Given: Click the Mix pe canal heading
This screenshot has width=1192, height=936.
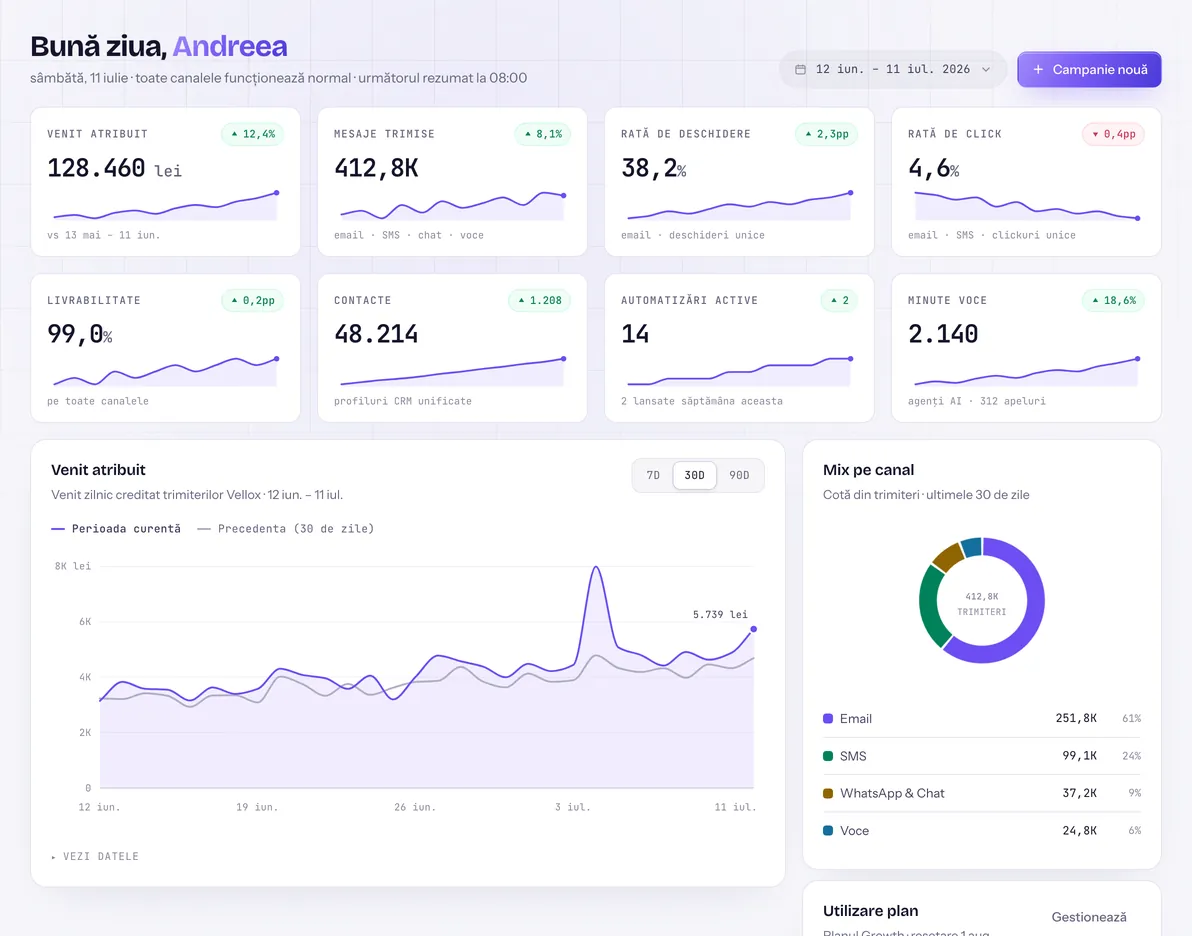Looking at the screenshot, I should click(x=868, y=470).
